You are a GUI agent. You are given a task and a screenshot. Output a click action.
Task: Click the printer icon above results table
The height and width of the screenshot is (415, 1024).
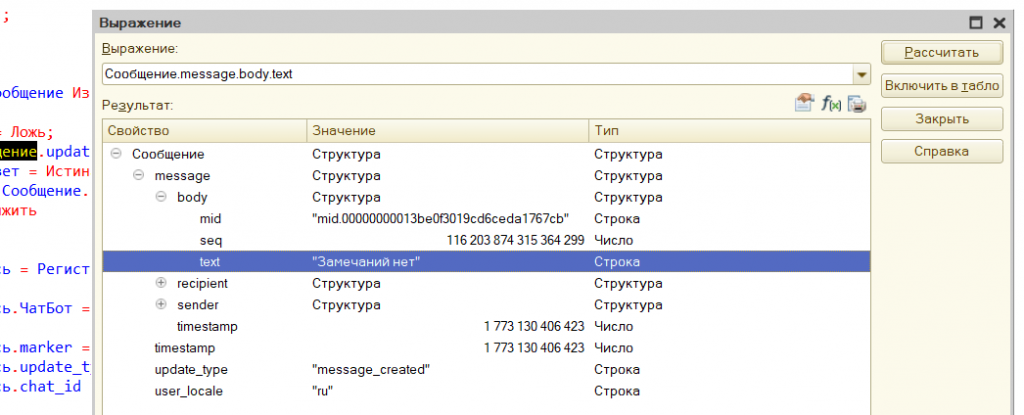tap(857, 103)
